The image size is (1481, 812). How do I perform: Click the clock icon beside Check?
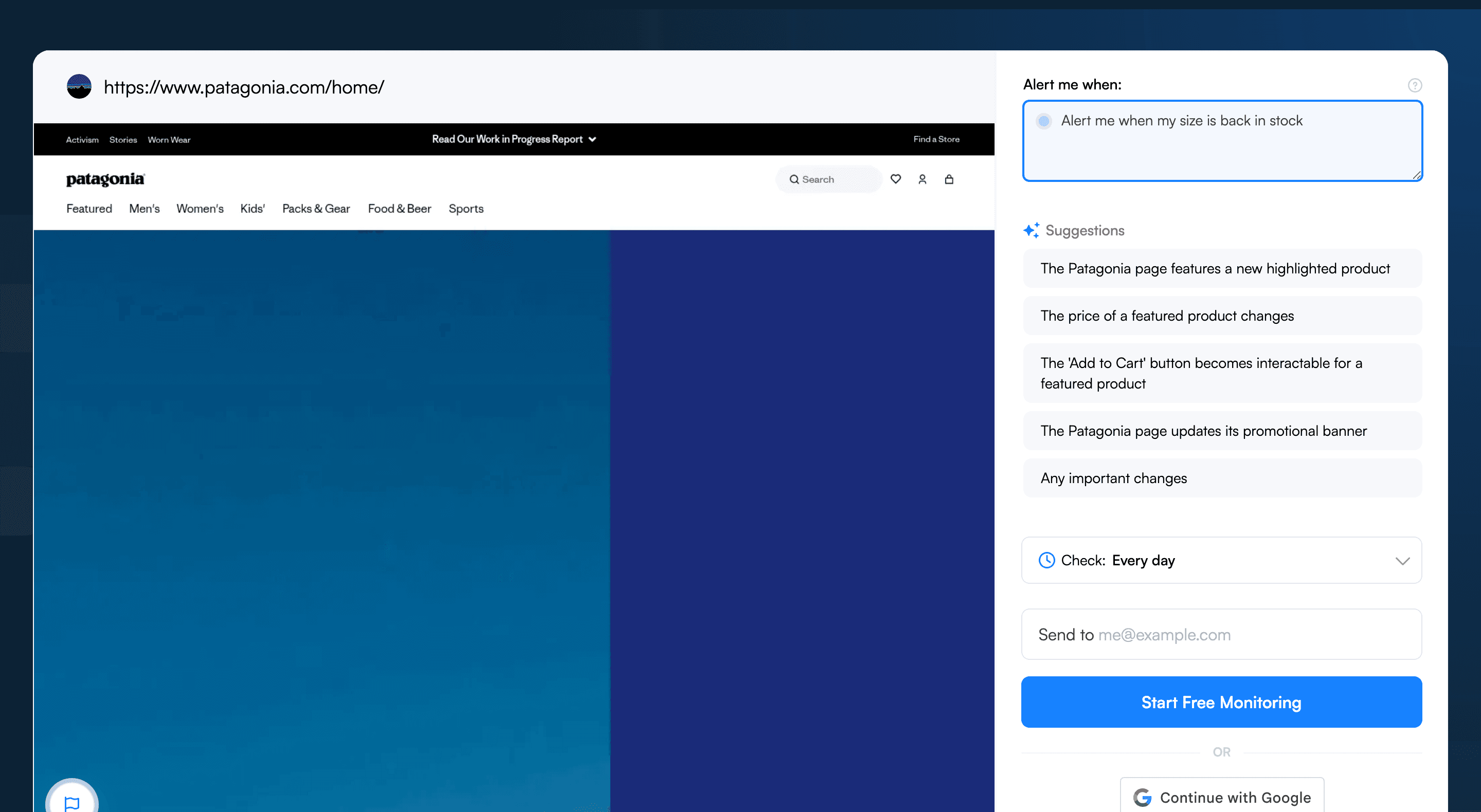(x=1046, y=560)
